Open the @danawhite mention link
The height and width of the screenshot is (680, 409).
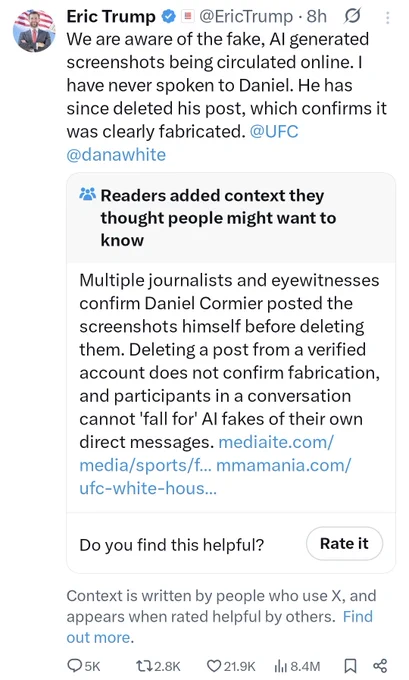pyautogui.click(x=116, y=154)
